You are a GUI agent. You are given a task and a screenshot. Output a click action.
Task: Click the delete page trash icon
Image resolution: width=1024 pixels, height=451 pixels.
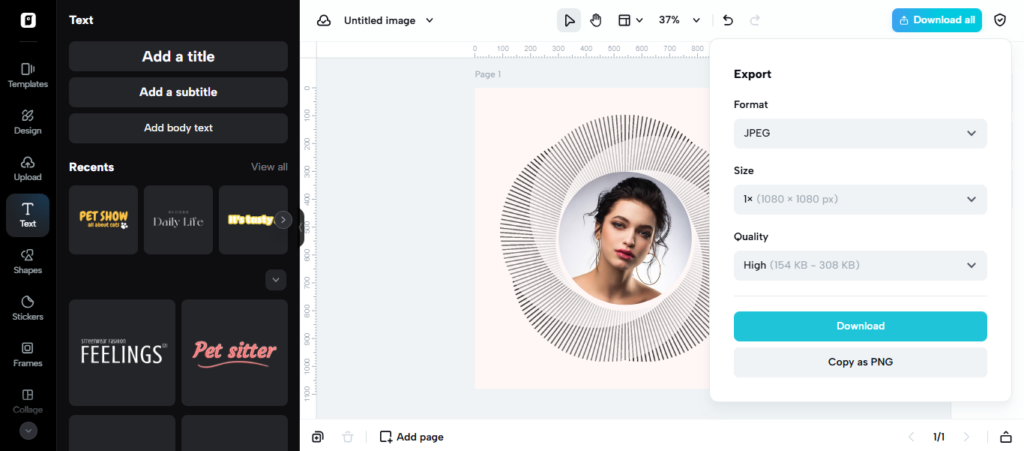click(x=348, y=437)
